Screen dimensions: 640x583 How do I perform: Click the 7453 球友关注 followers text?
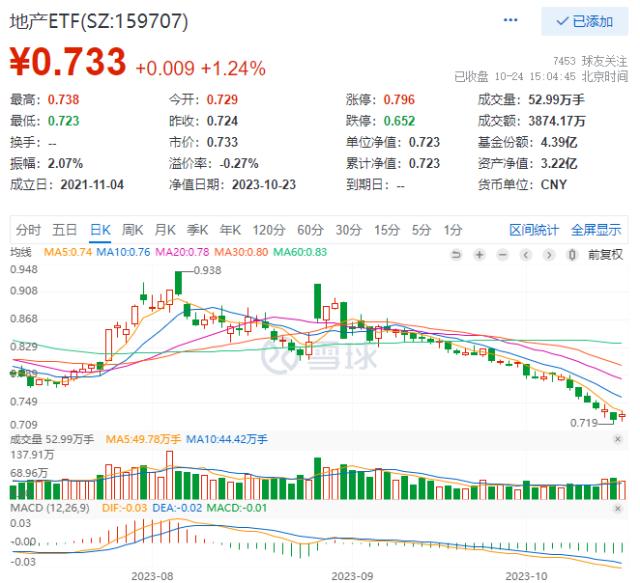click(x=590, y=61)
